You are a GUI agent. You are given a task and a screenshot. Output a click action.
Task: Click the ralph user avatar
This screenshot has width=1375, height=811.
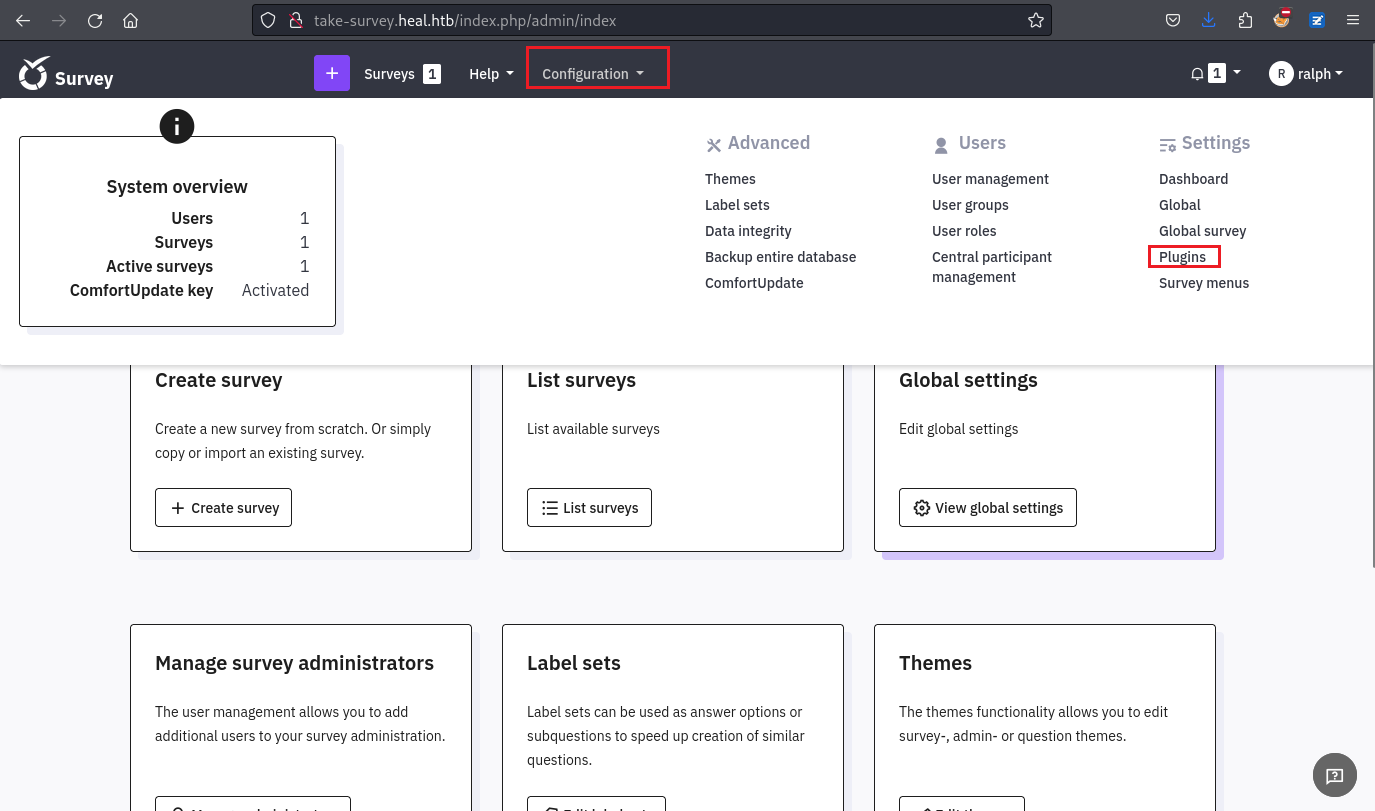tap(1281, 73)
